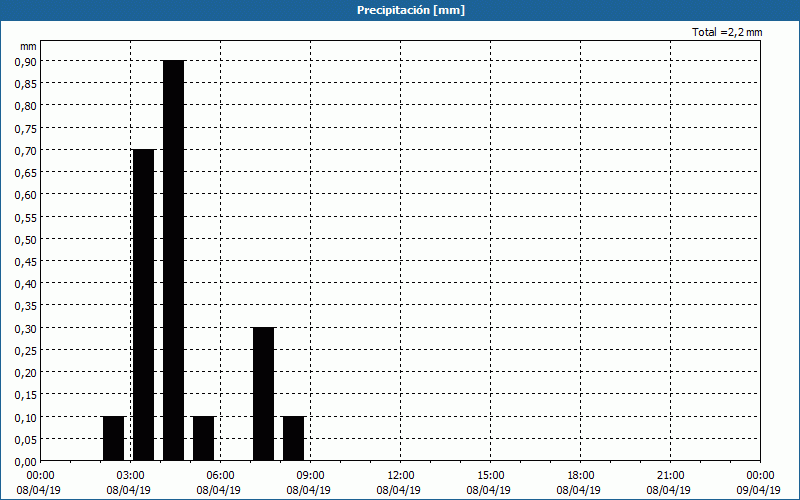
Task: Select the 0,90 y-axis value
Action: (x=26, y=61)
